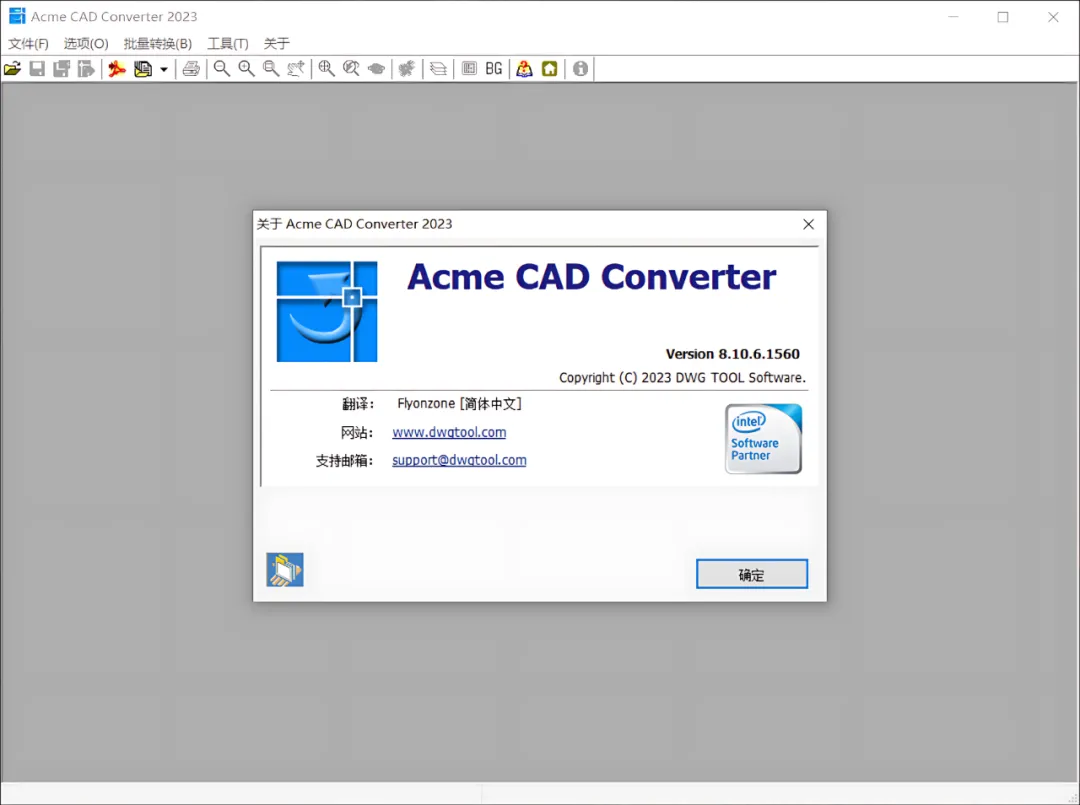Click the Open file folder icon
Image resolution: width=1080 pixels, height=805 pixels.
[12, 69]
